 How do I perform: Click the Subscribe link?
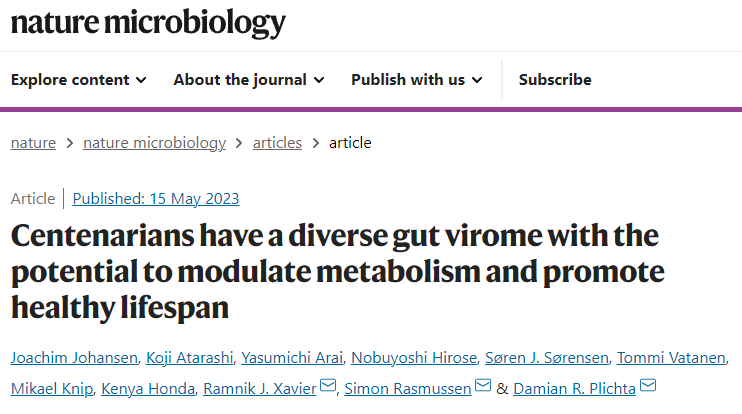point(555,80)
